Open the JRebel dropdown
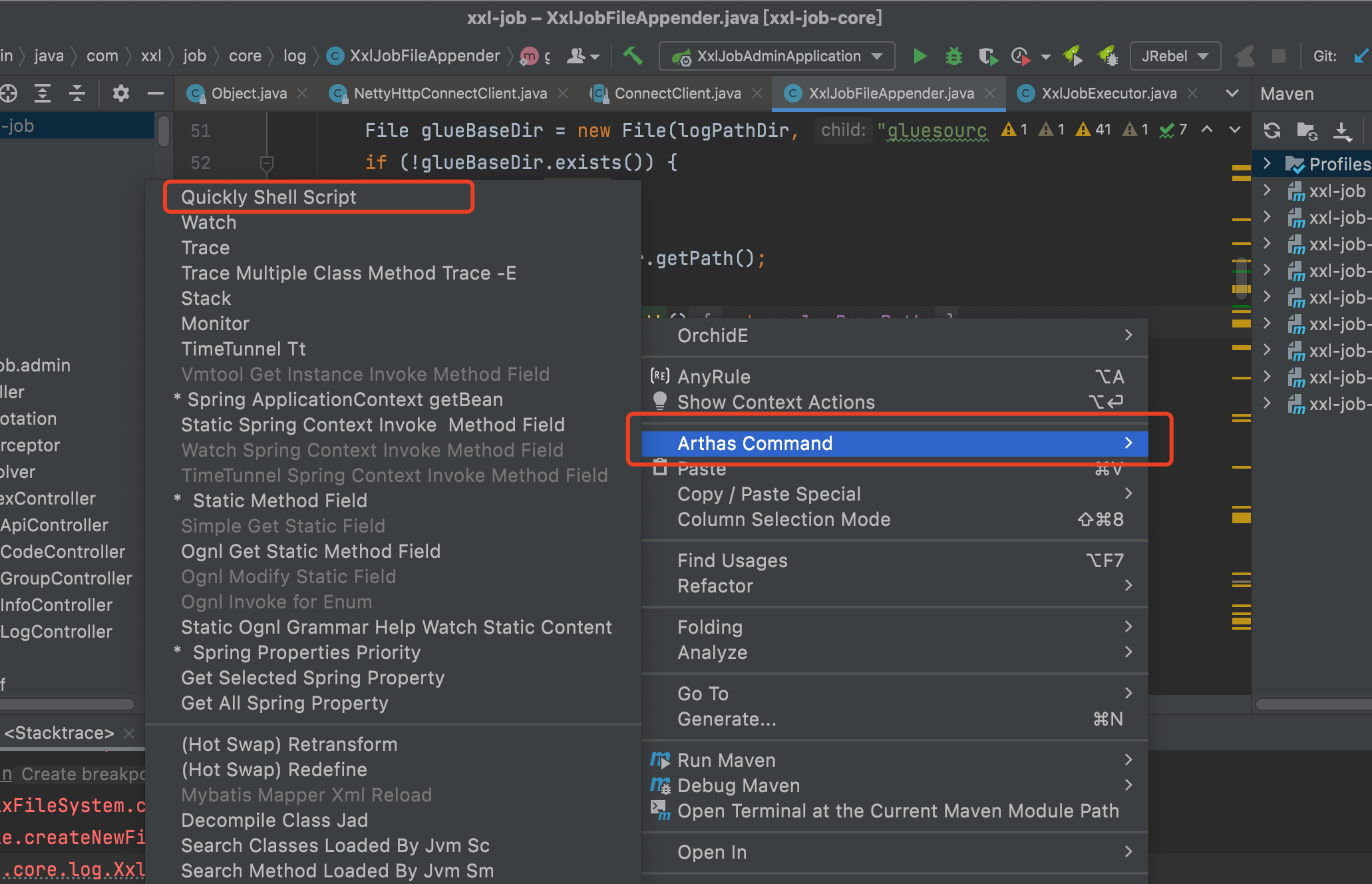Screen dimensions: 1372x884 [1175, 57]
